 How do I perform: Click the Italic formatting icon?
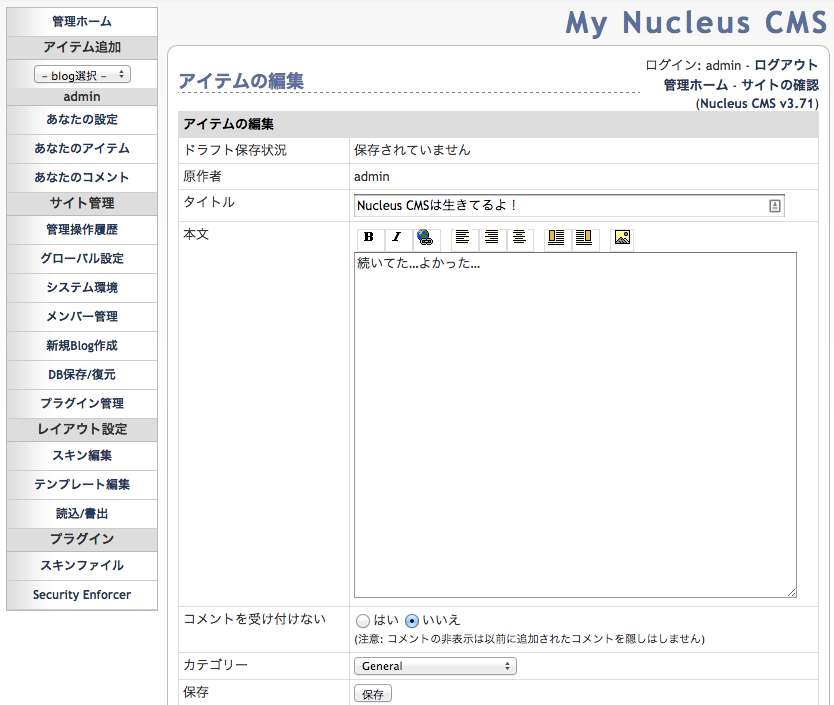397,238
